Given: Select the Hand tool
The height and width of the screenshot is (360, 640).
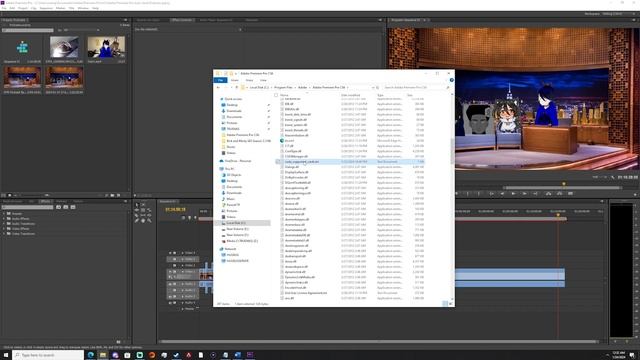Looking at the screenshot, I should click(143, 220).
